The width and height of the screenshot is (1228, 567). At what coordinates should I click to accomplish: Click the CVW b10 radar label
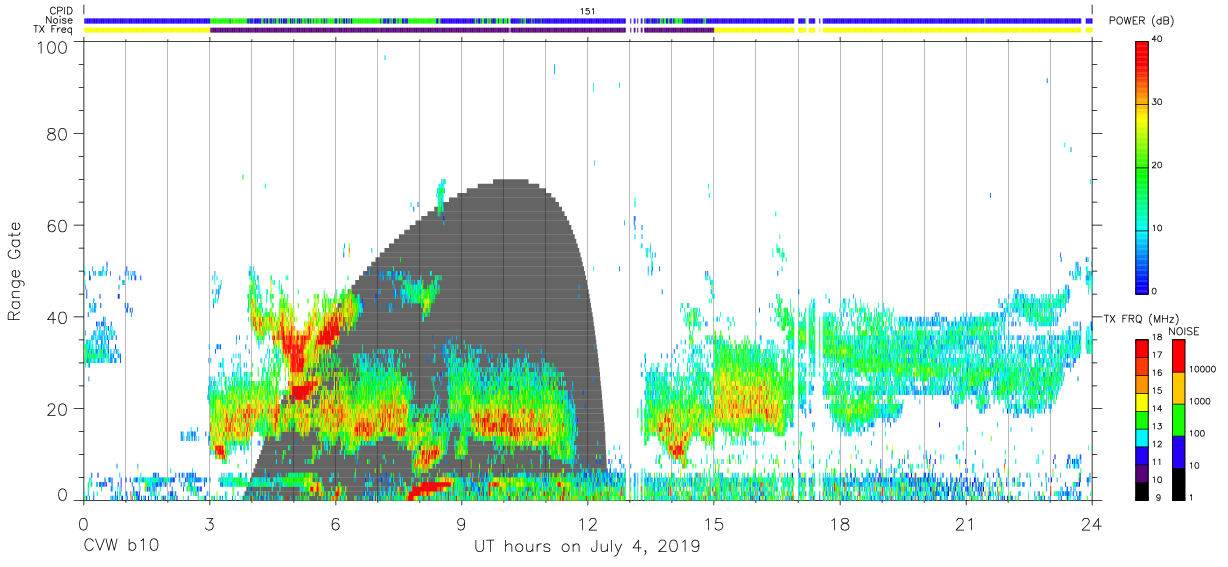coord(121,547)
